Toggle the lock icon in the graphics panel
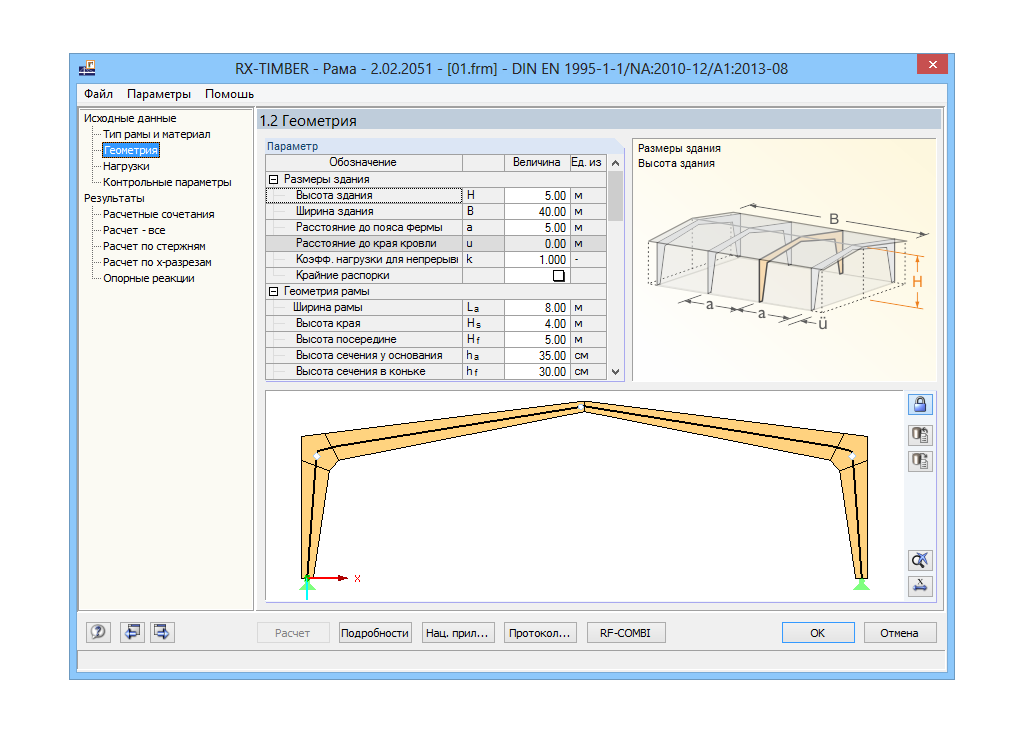 (x=919, y=404)
